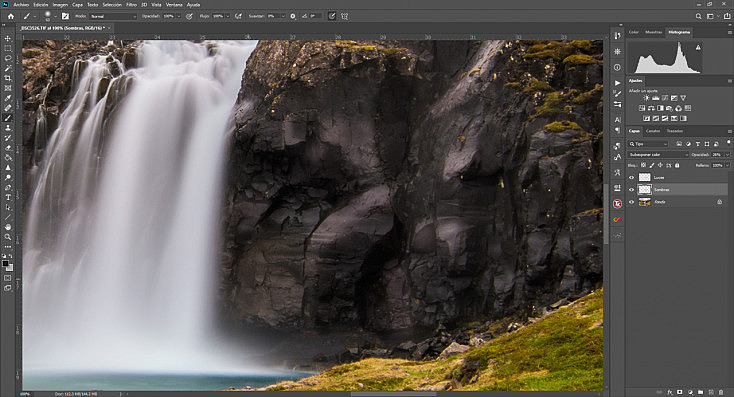This screenshot has height=397, width=734.
Task: Select the Zoom tool
Action: pos(8,237)
